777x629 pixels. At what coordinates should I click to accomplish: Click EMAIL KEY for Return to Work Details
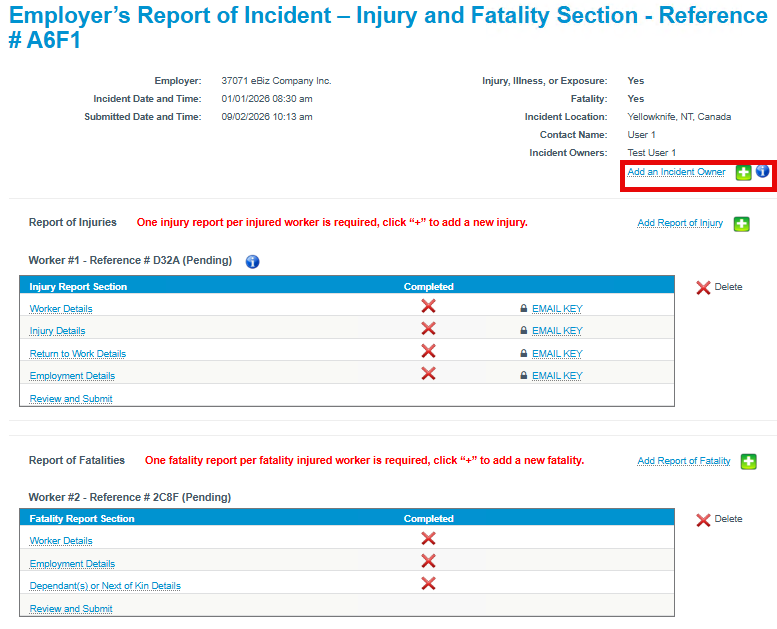pos(556,354)
